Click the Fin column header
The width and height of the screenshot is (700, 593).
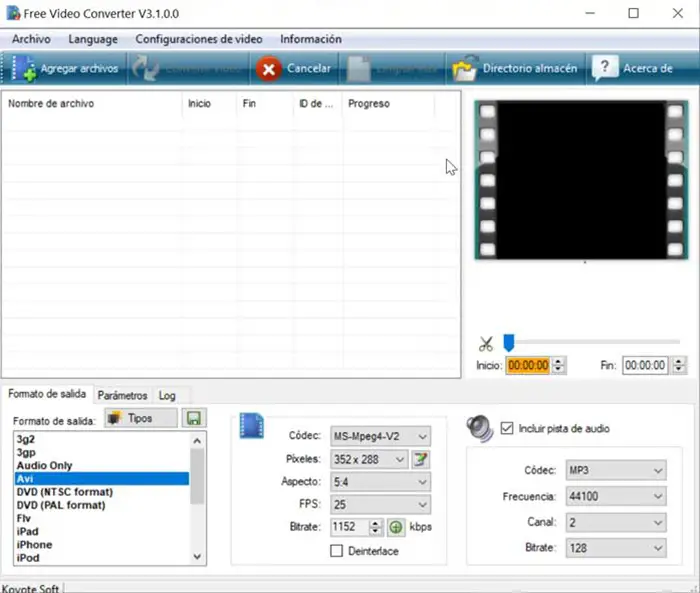coord(264,104)
